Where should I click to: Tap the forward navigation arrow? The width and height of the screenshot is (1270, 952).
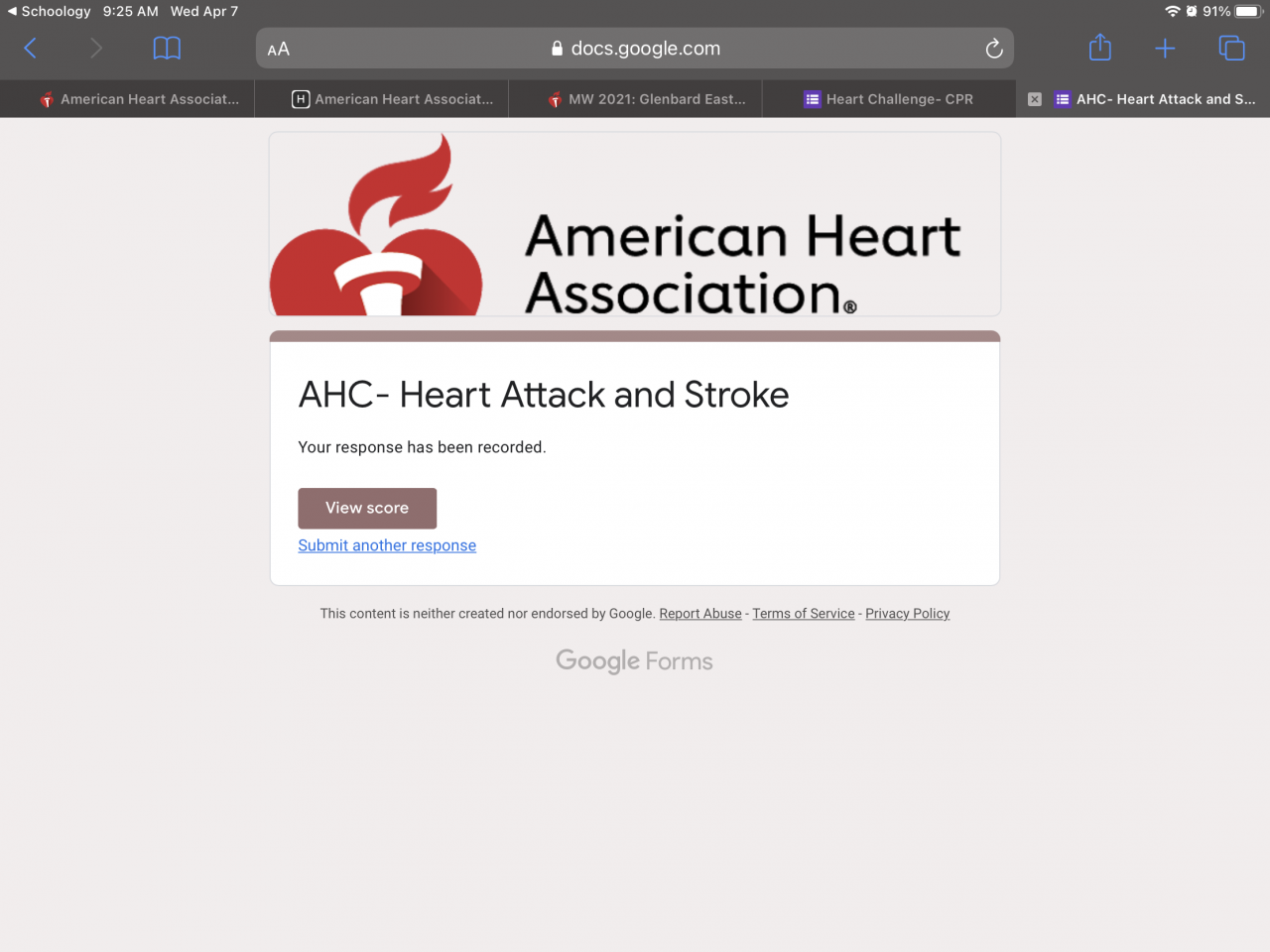95,48
